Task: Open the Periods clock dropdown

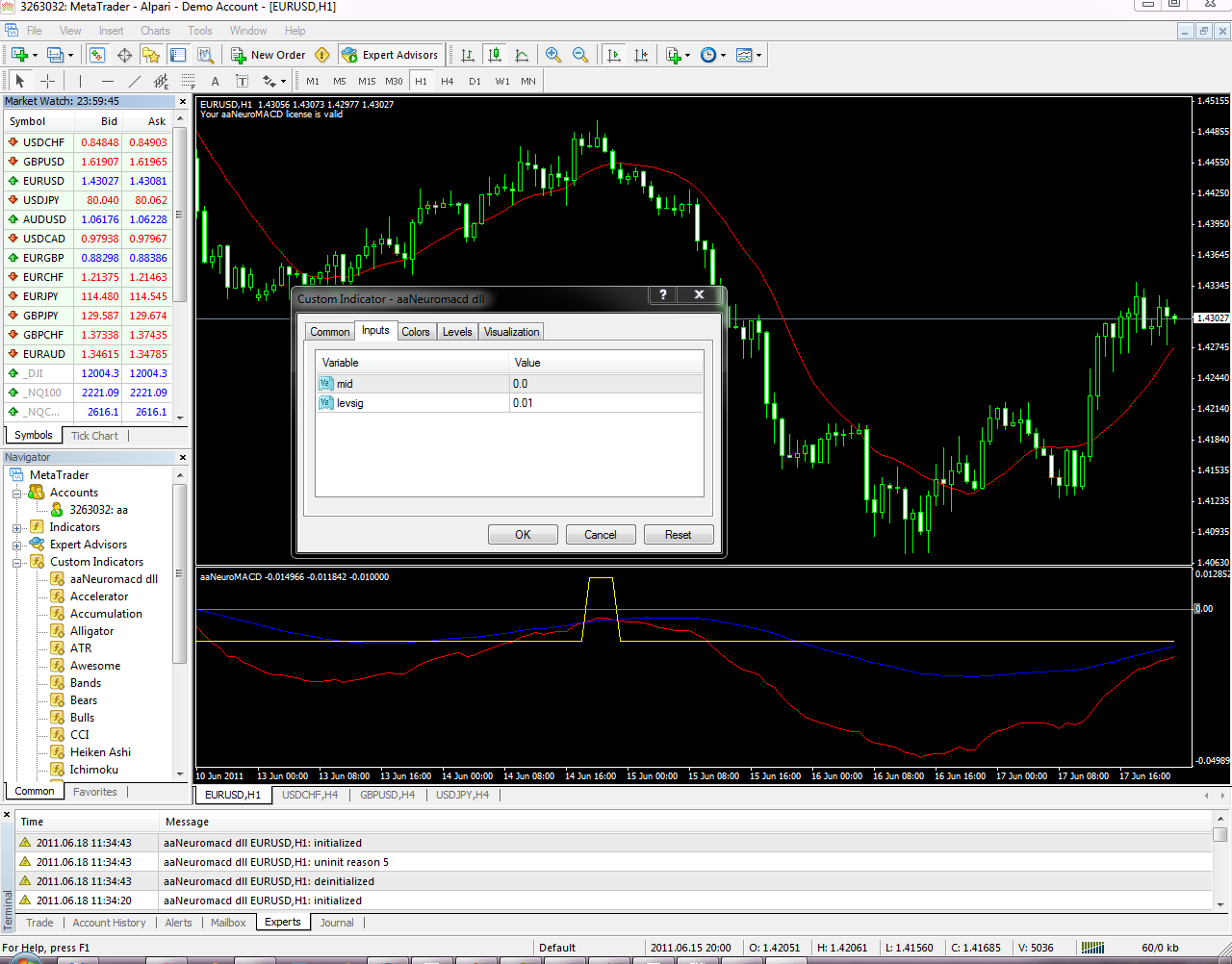Action: tap(713, 55)
